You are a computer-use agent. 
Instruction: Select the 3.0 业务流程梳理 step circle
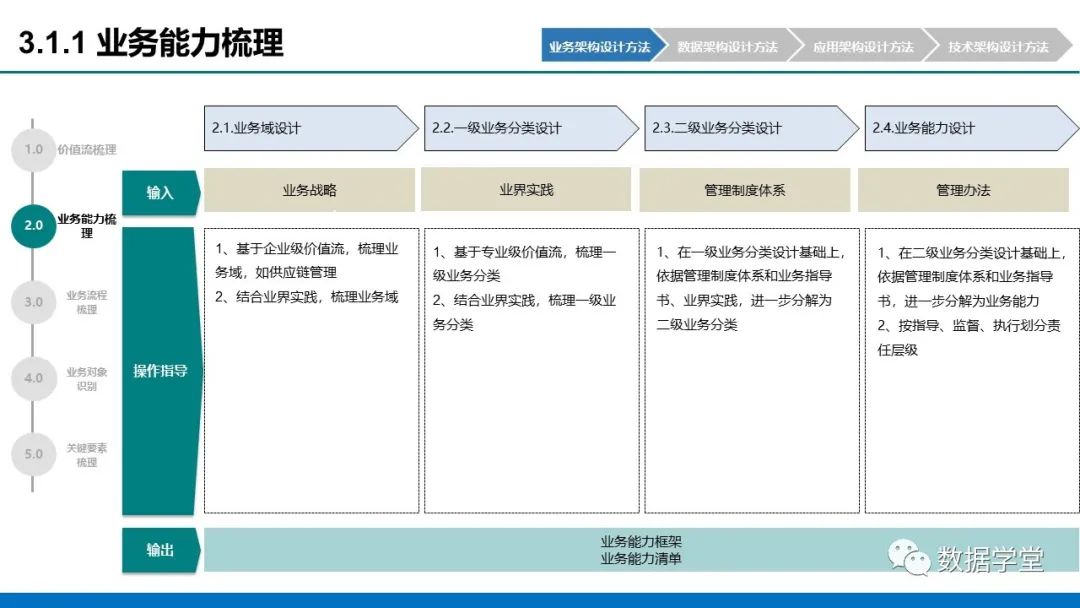pos(34,302)
